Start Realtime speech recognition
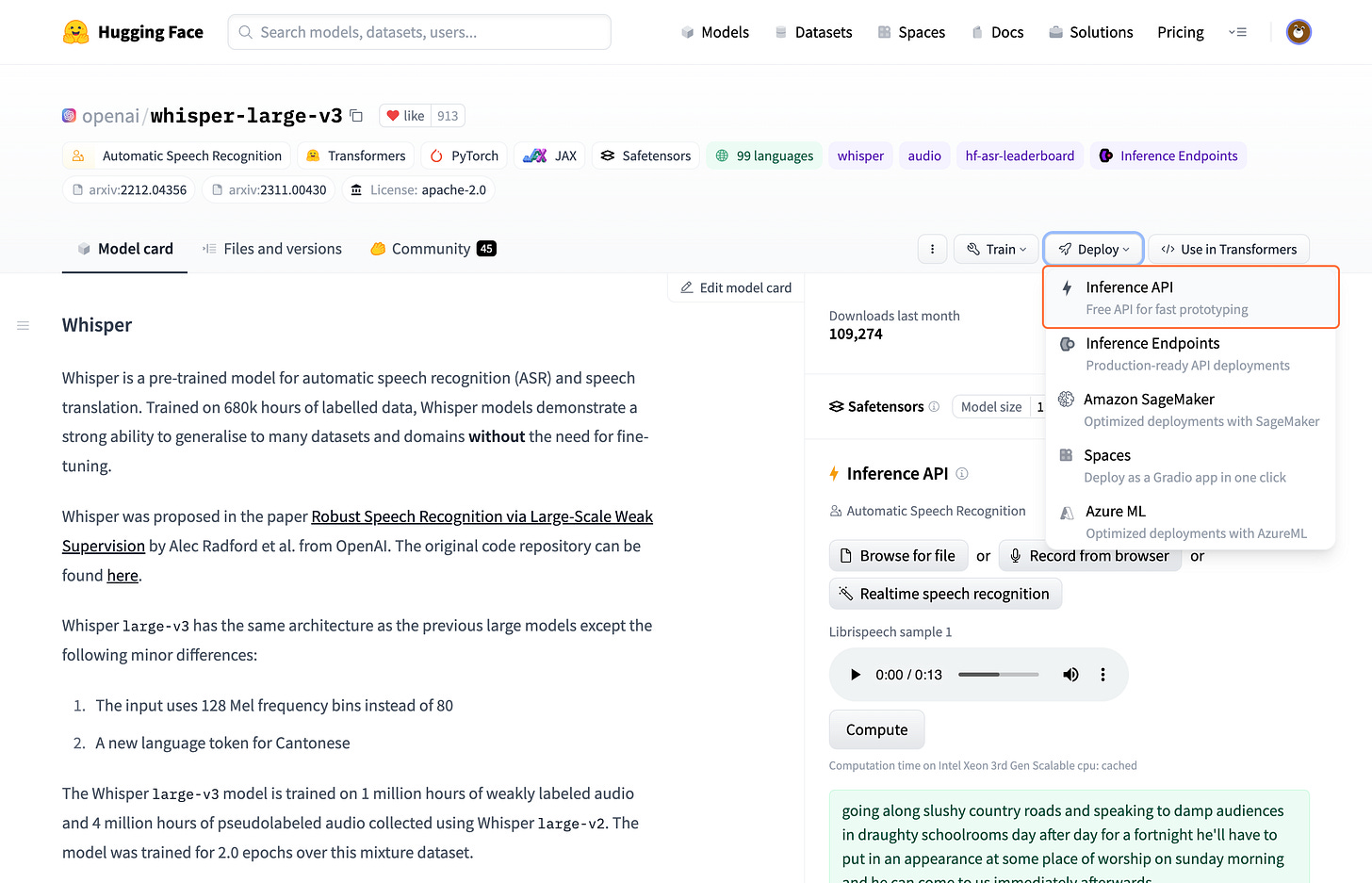 pos(945,594)
